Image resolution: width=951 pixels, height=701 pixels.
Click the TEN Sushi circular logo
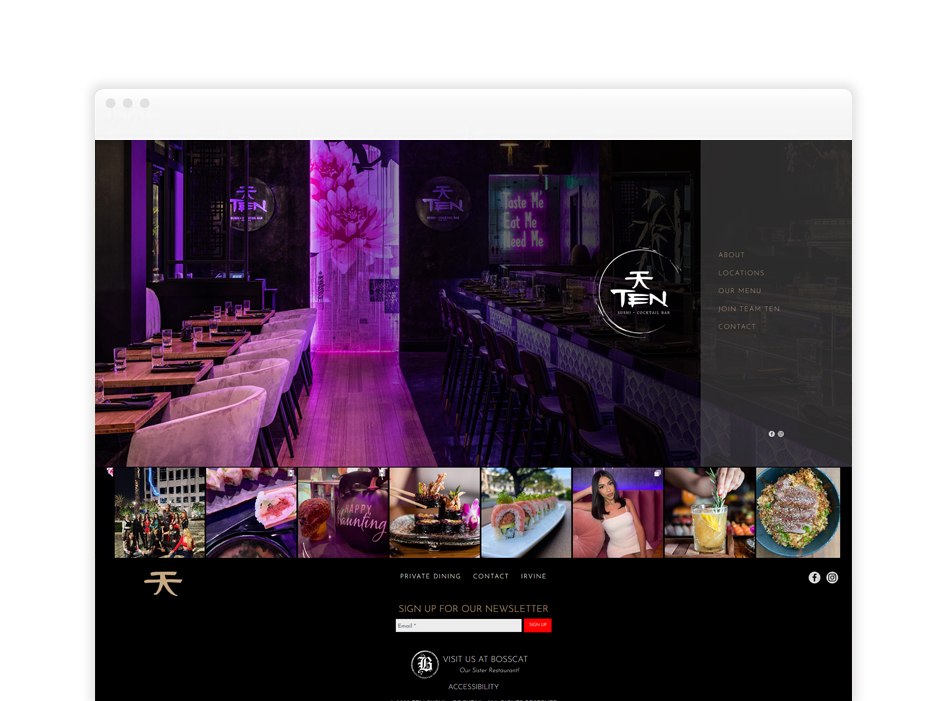[639, 292]
